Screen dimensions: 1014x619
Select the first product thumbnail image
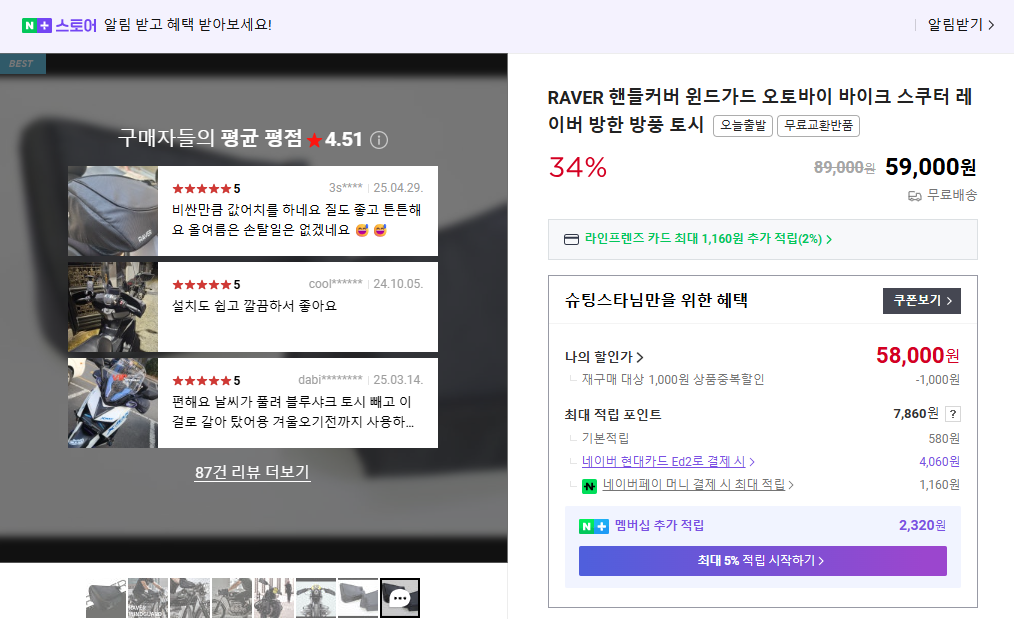[106, 598]
